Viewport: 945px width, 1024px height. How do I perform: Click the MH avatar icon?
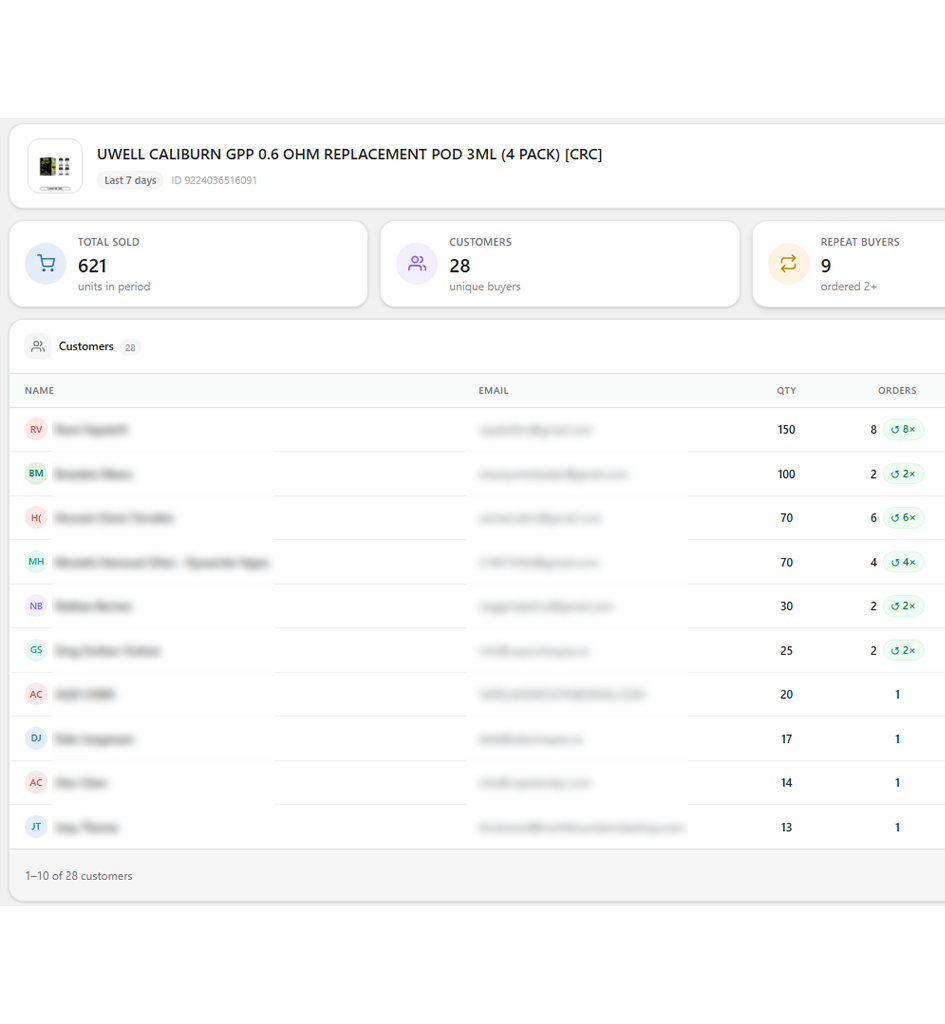click(x=36, y=562)
